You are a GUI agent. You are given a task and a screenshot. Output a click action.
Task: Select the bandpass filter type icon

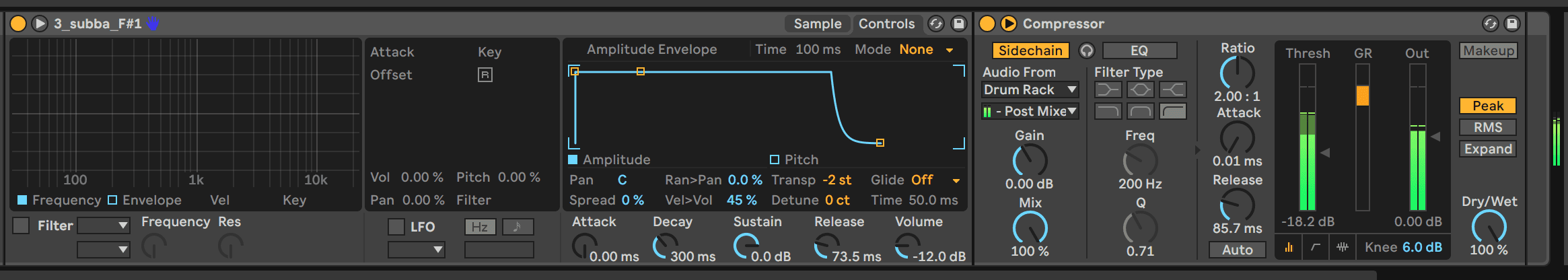point(1141,111)
